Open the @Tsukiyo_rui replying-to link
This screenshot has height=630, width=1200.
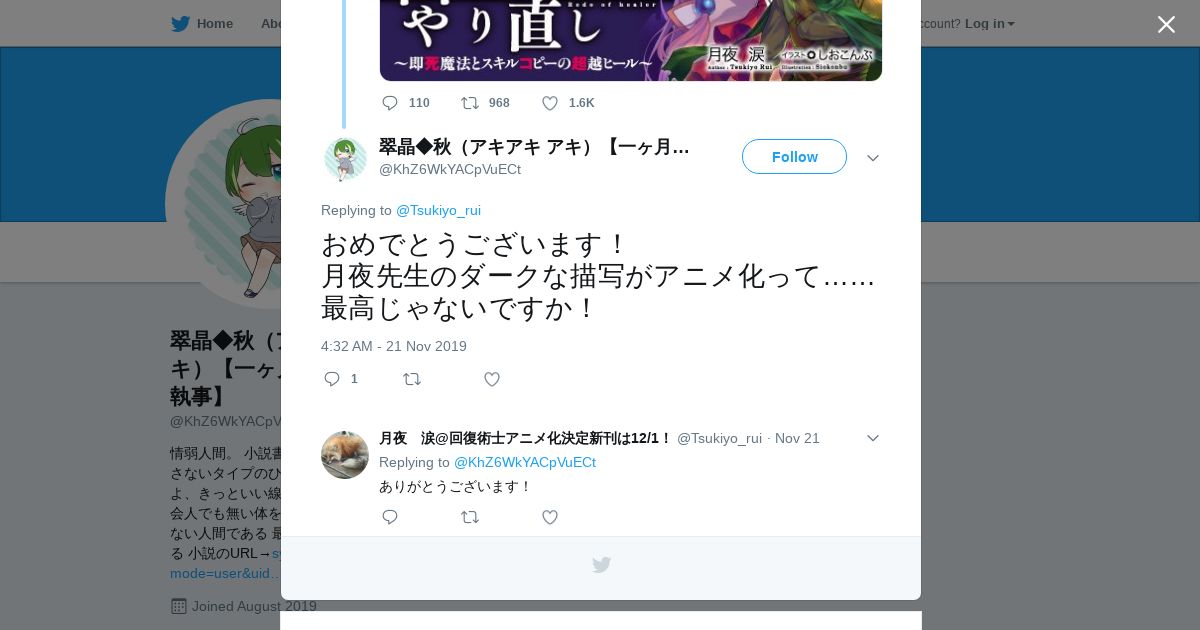(438, 210)
